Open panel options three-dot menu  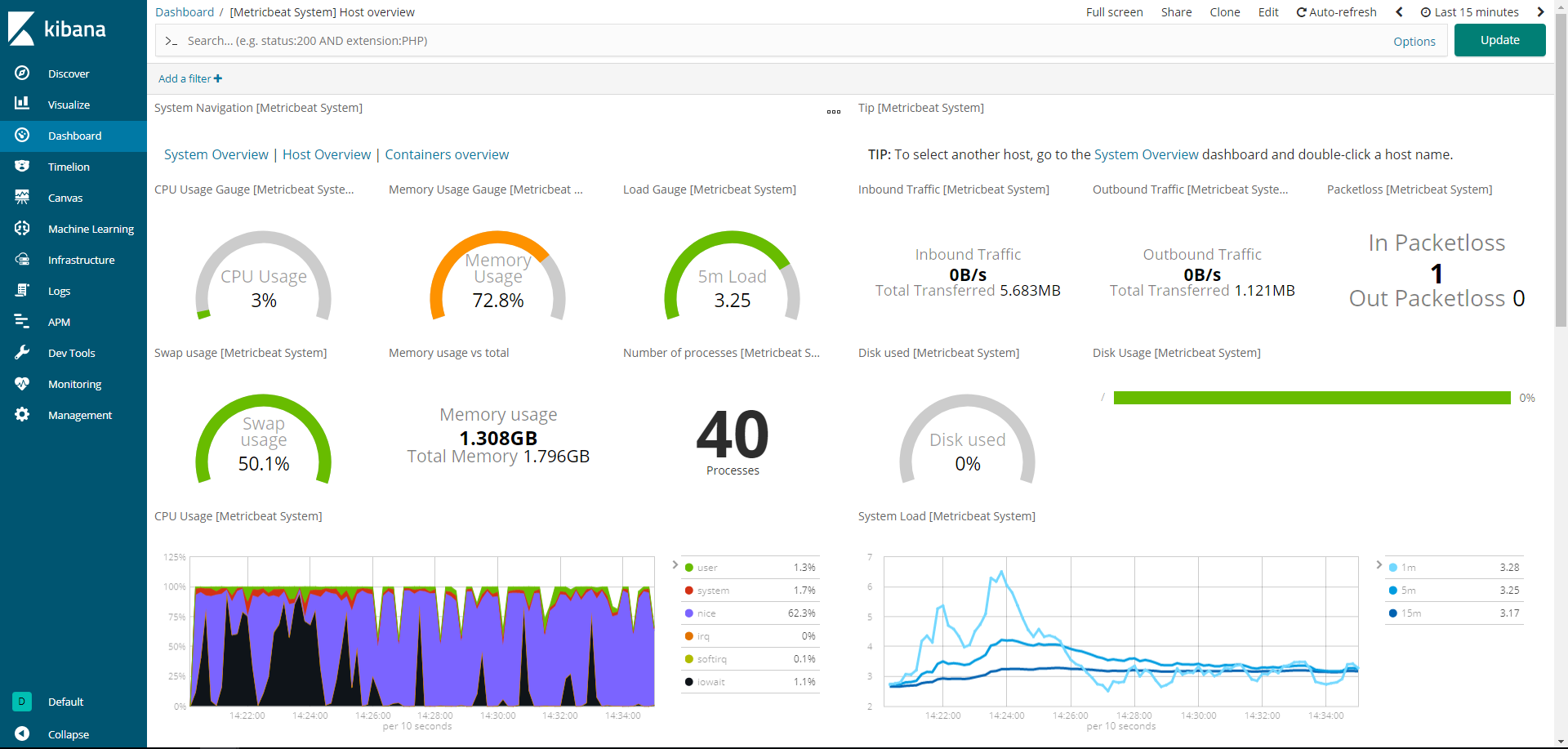coord(834,111)
